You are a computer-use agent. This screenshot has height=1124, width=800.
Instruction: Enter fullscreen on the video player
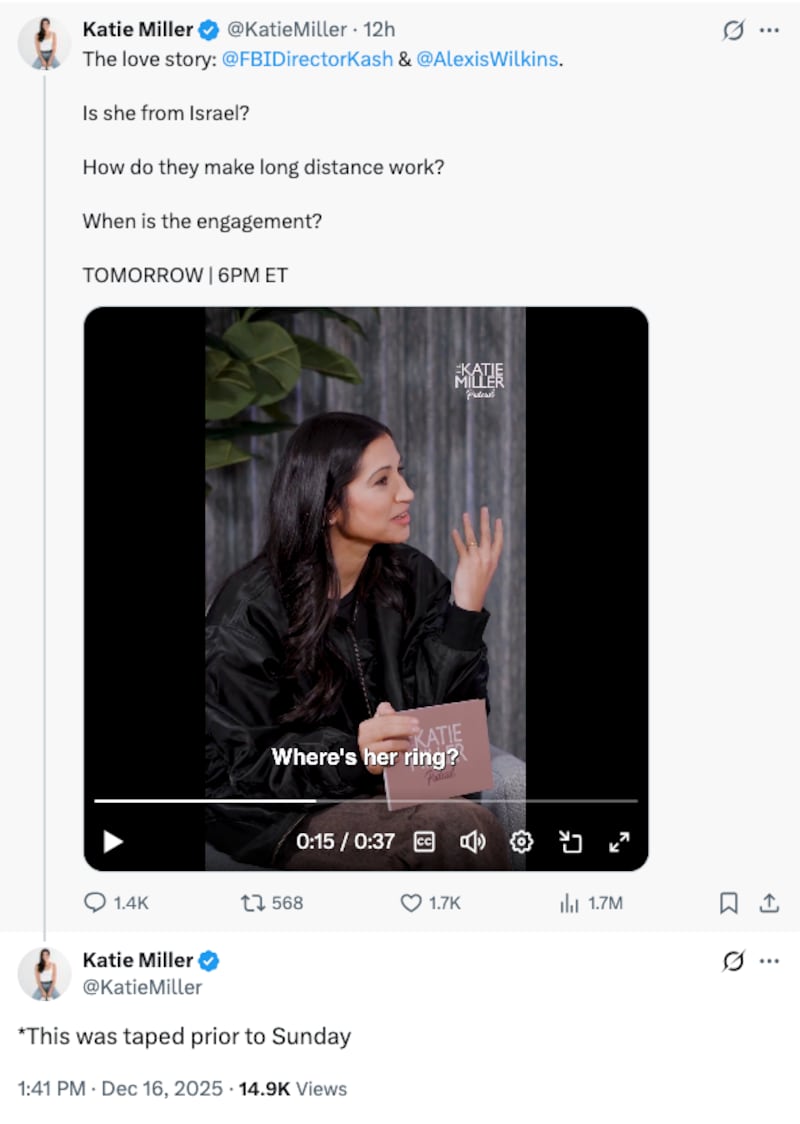tap(619, 842)
